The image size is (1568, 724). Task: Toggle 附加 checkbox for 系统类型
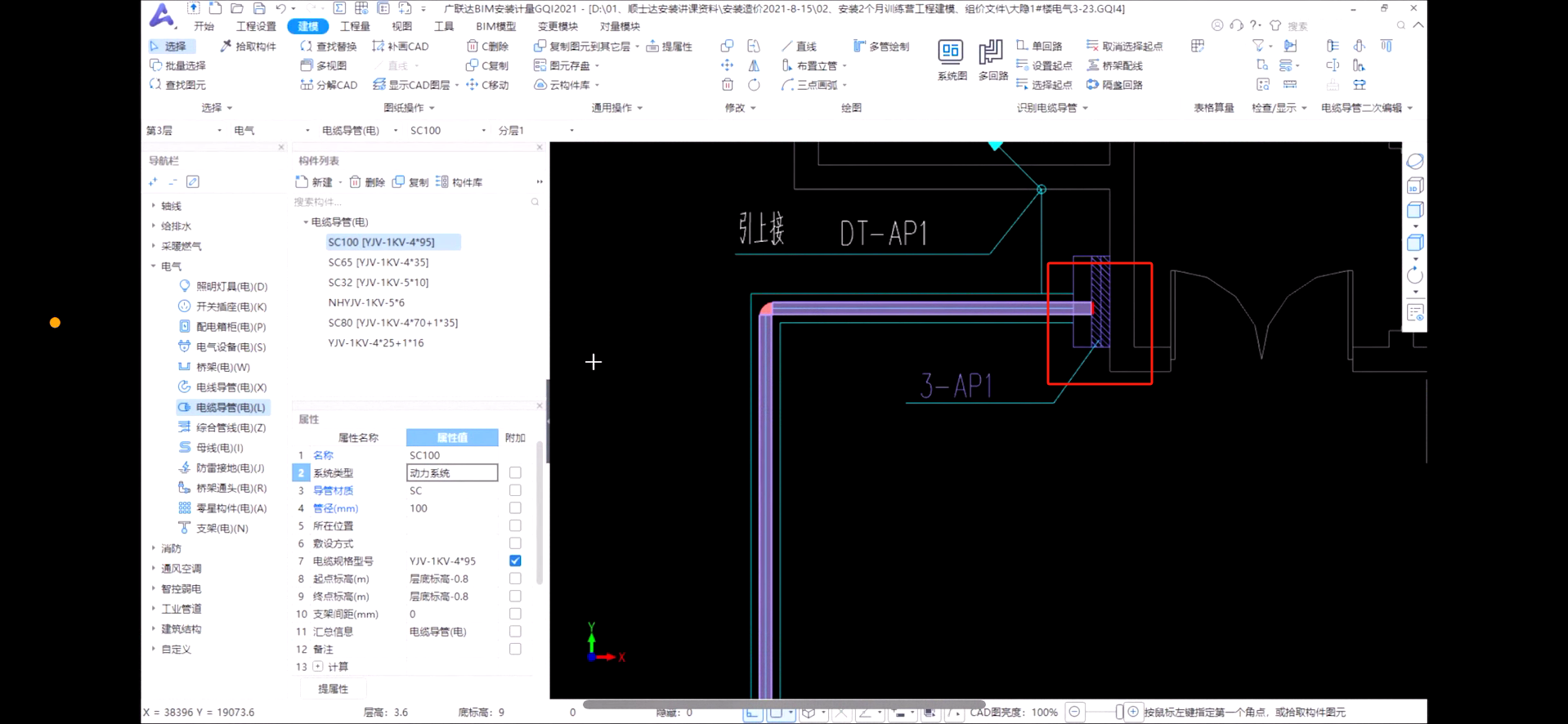515,472
